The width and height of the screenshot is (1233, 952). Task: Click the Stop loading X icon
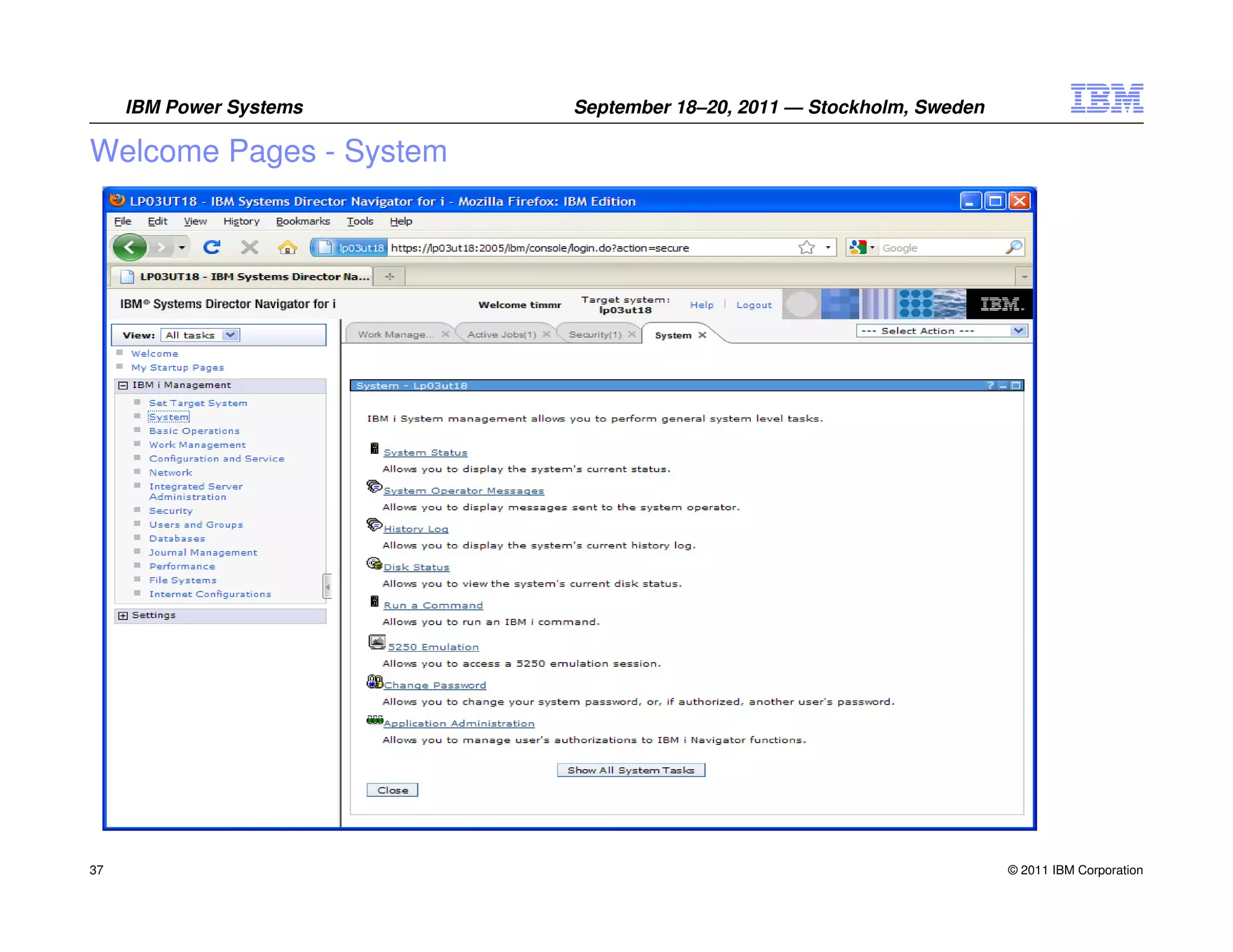(249, 247)
